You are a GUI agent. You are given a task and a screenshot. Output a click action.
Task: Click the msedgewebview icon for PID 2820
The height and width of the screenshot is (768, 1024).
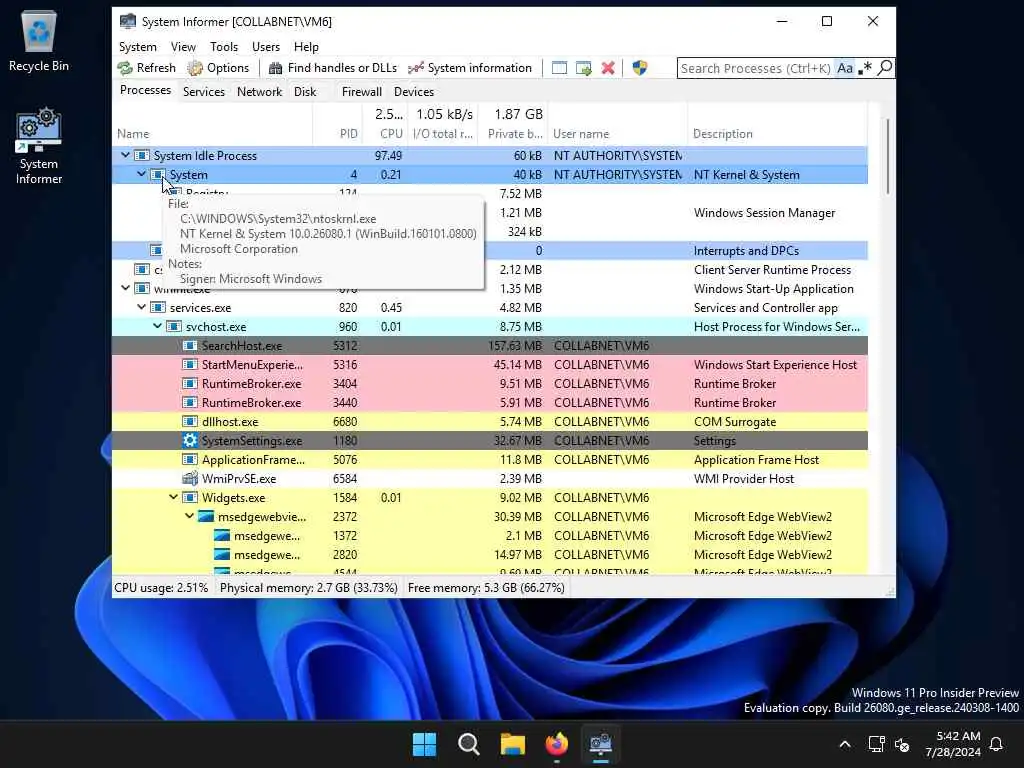click(x=222, y=554)
